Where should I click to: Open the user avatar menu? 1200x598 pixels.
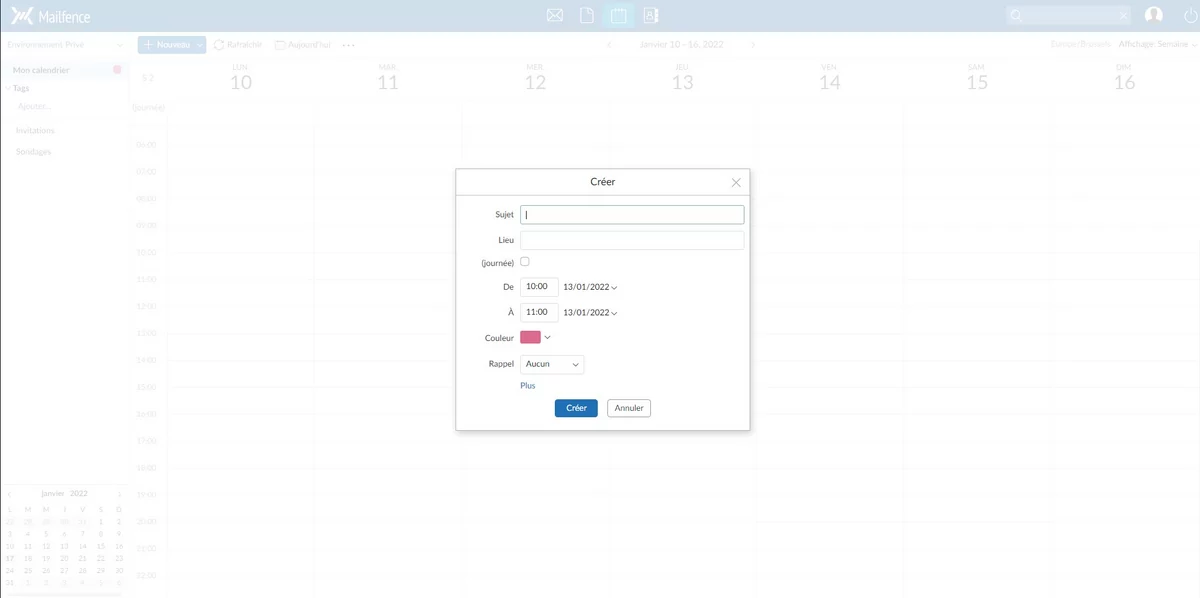(1154, 15)
